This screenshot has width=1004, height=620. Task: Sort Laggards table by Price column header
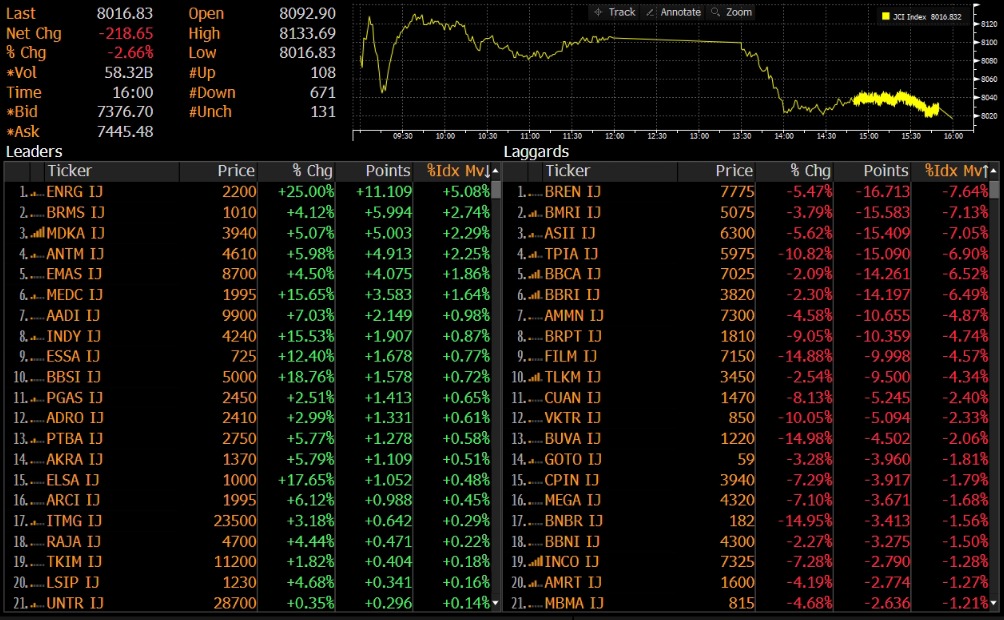point(734,171)
